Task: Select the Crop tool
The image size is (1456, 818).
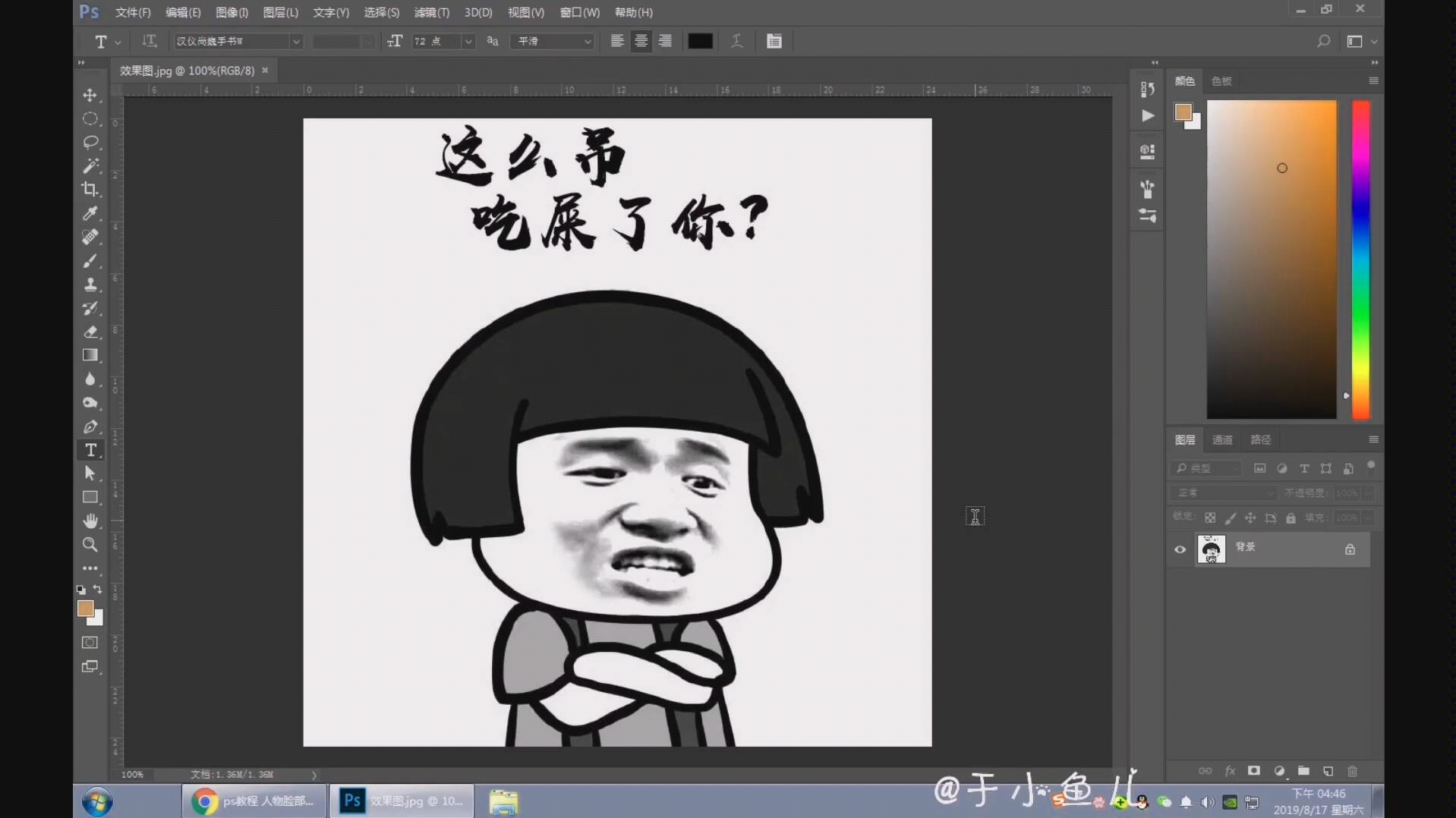Action: (x=90, y=189)
